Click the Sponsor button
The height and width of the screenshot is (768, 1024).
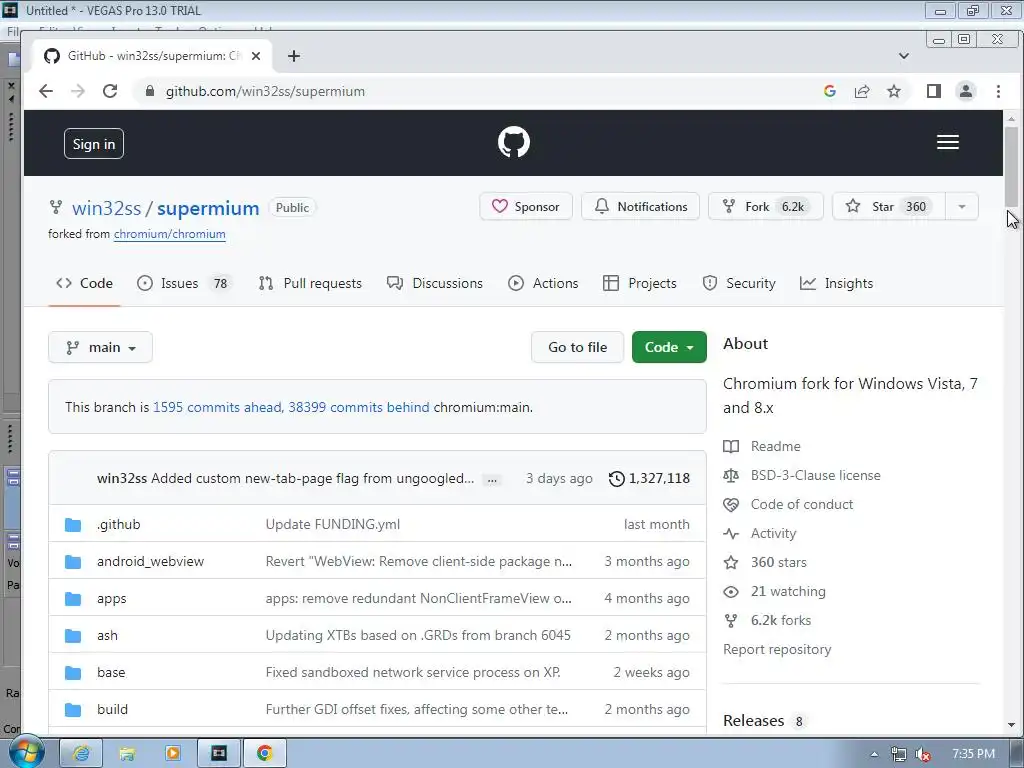pyautogui.click(x=526, y=206)
